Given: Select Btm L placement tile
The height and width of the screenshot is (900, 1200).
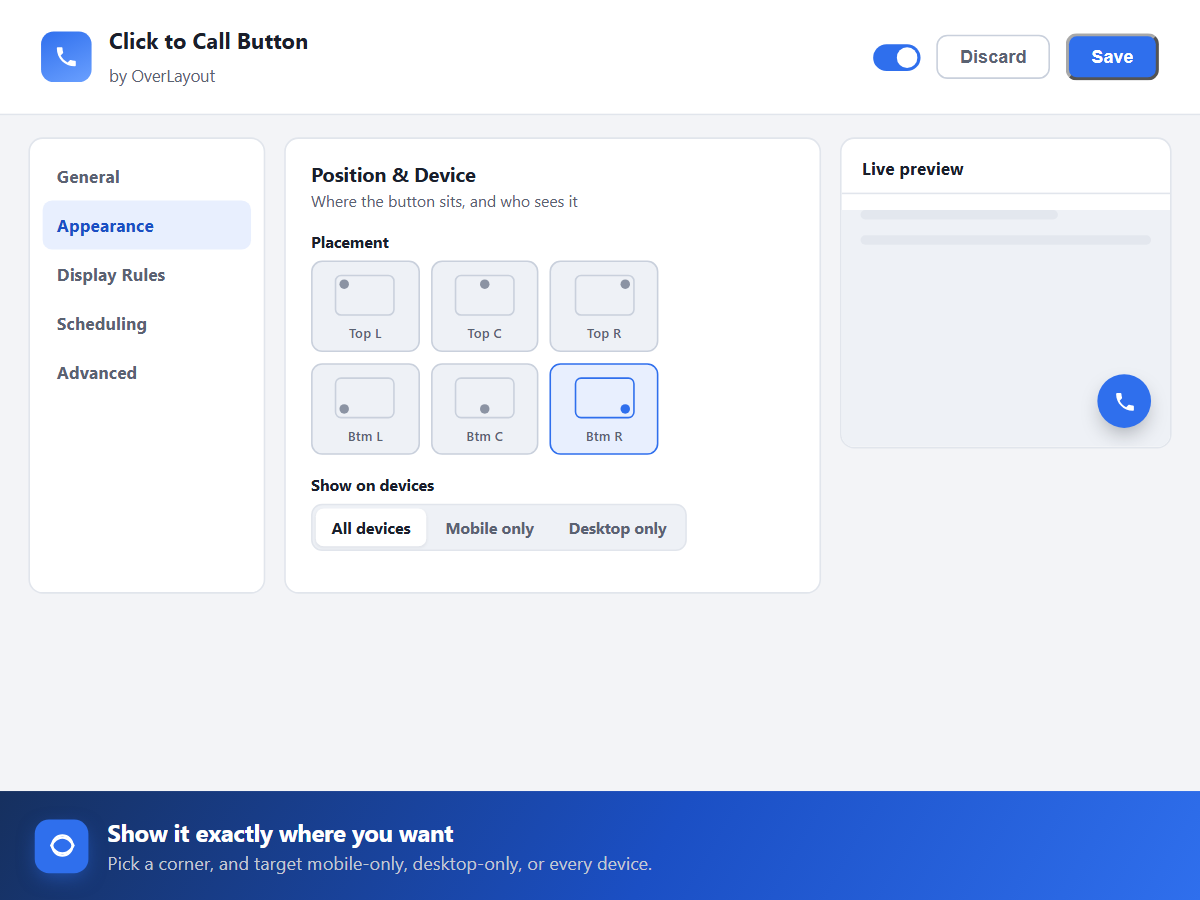Looking at the screenshot, I should (365, 409).
